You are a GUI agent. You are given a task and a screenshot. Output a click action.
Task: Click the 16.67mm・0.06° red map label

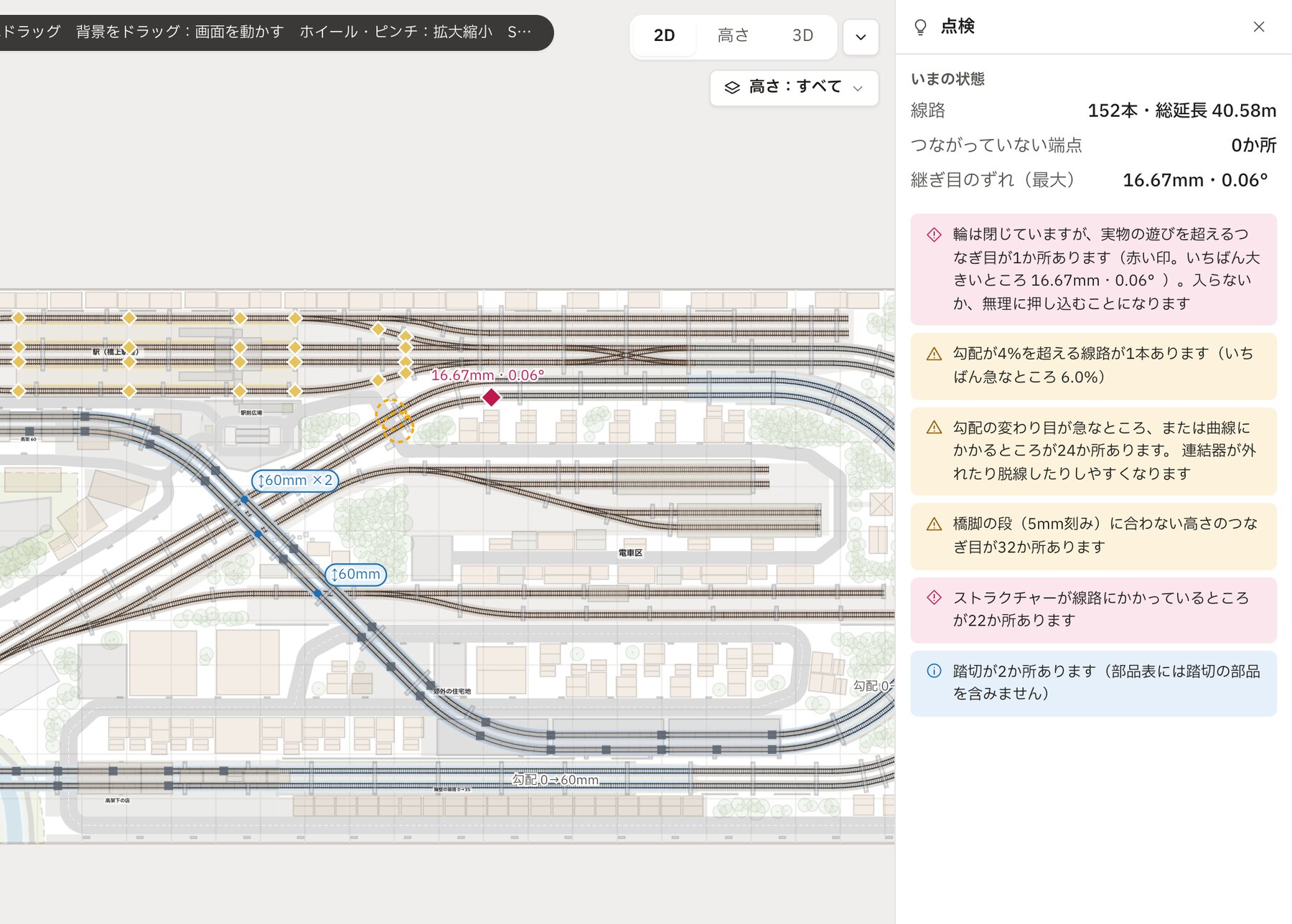pos(487,375)
